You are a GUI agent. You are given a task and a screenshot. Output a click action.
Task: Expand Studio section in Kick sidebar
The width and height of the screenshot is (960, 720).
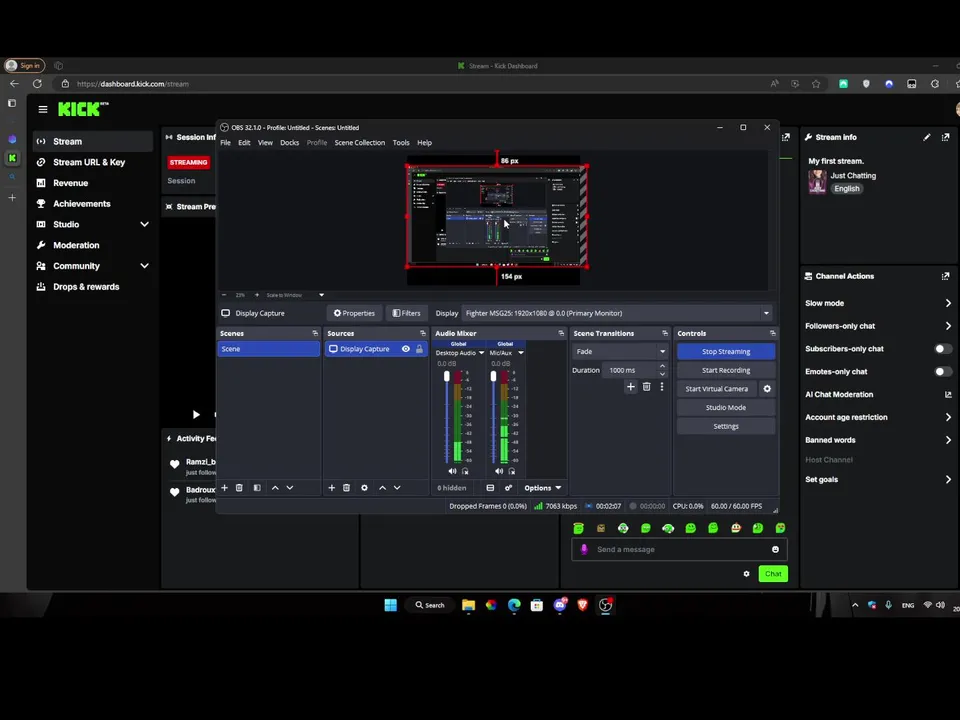coord(144,224)
